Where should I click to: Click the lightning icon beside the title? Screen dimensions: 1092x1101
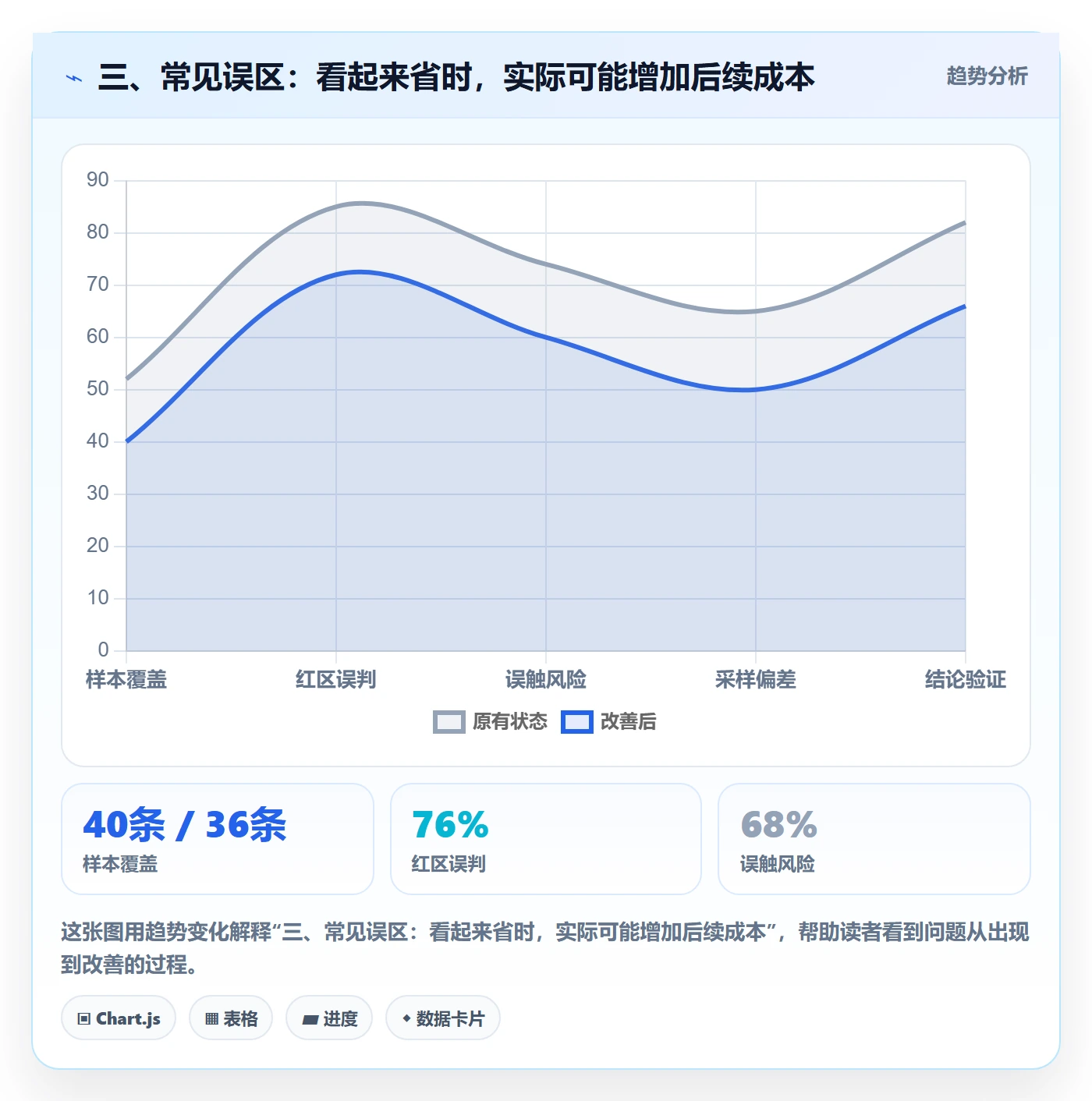[74, 78]
